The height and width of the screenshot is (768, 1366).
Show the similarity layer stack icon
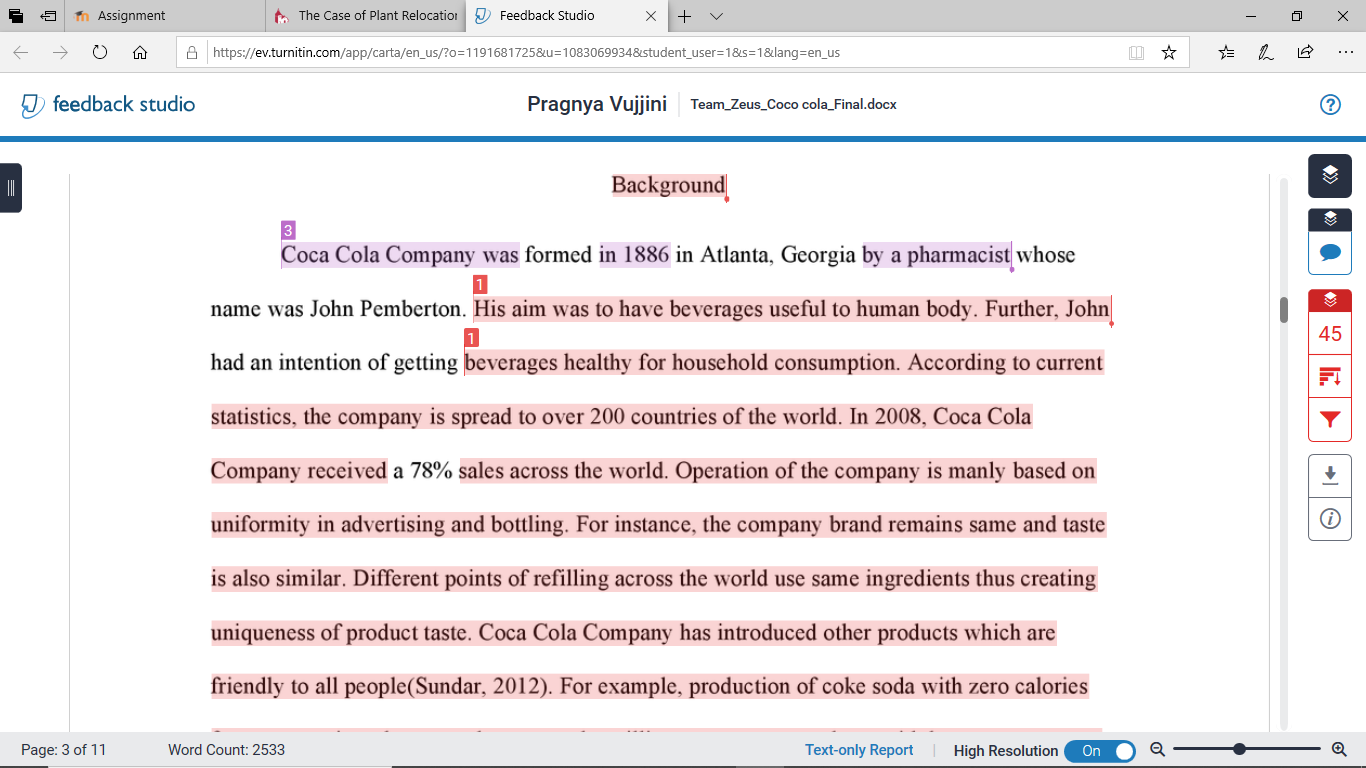1330,299
